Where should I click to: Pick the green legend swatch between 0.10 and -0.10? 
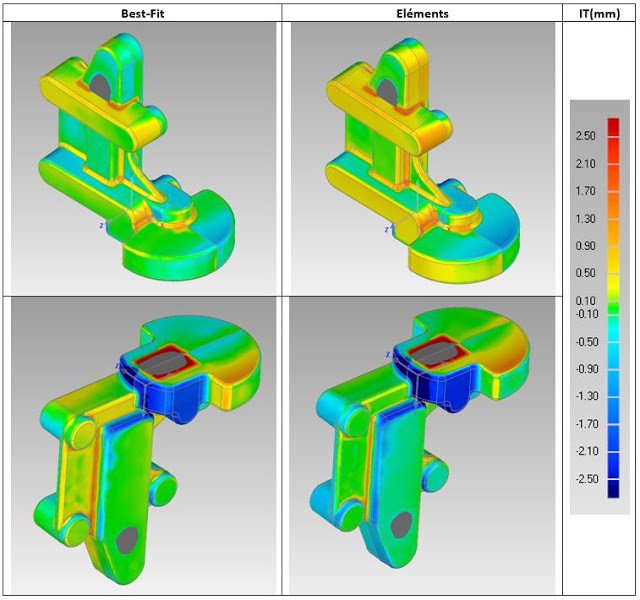pyautogui.click(x=613, y=308)
